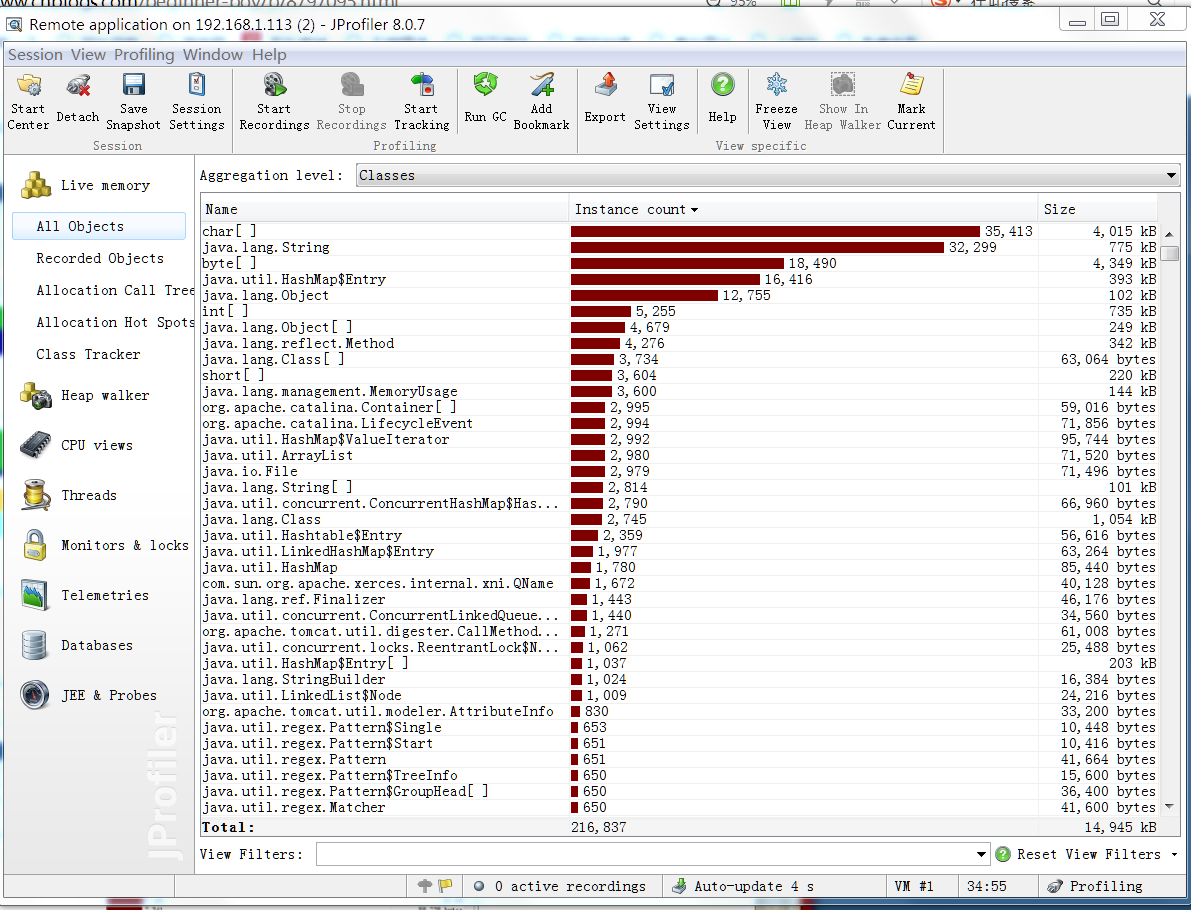Viewport: 1191px width, 910px height.
Task: Click the vertical scrollbar thumb
Action: point(1170,253)
